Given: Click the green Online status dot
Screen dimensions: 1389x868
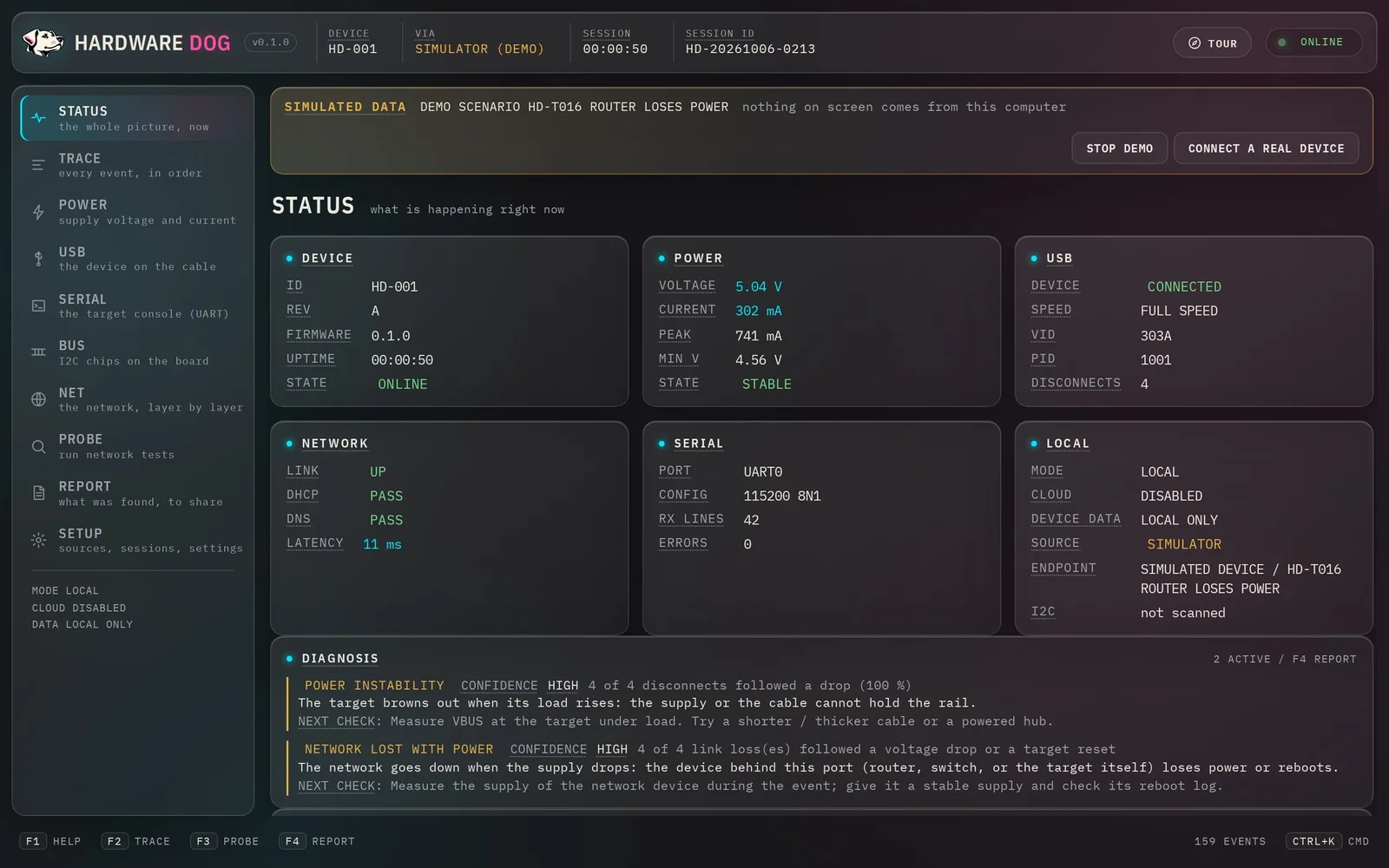Looking at the screenshot, I should pos(1281,43).
